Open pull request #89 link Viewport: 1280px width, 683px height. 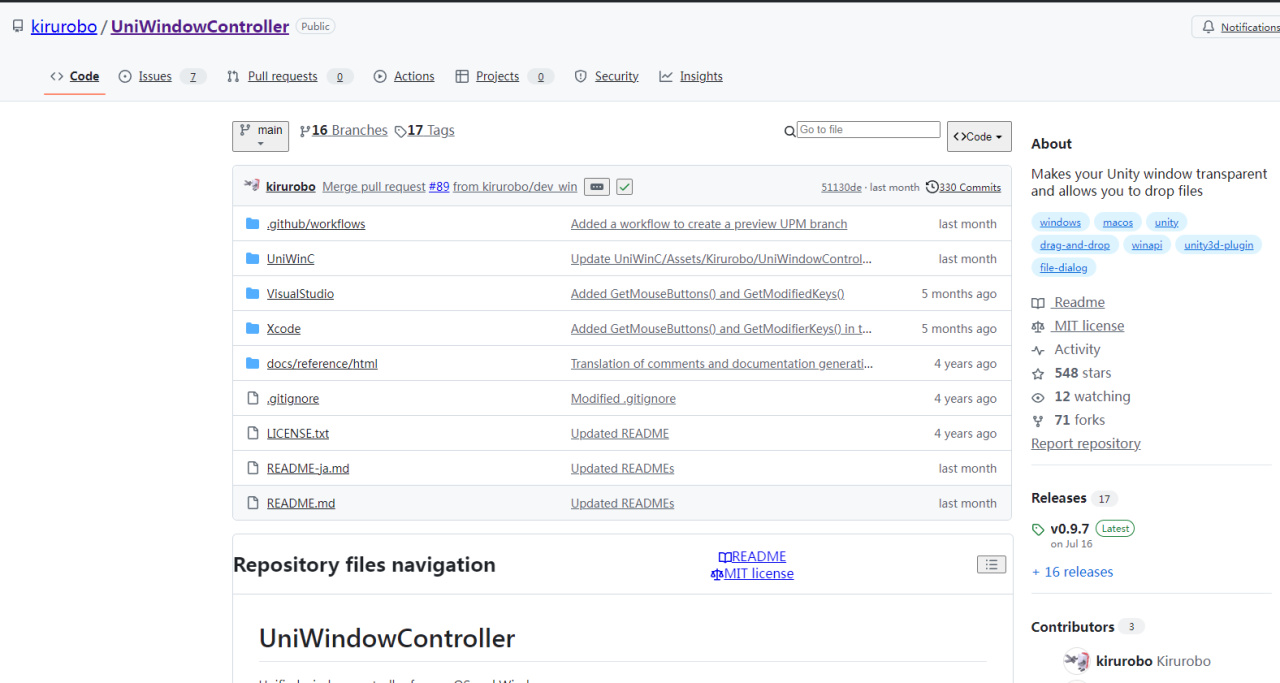click(x=439, y=187)
